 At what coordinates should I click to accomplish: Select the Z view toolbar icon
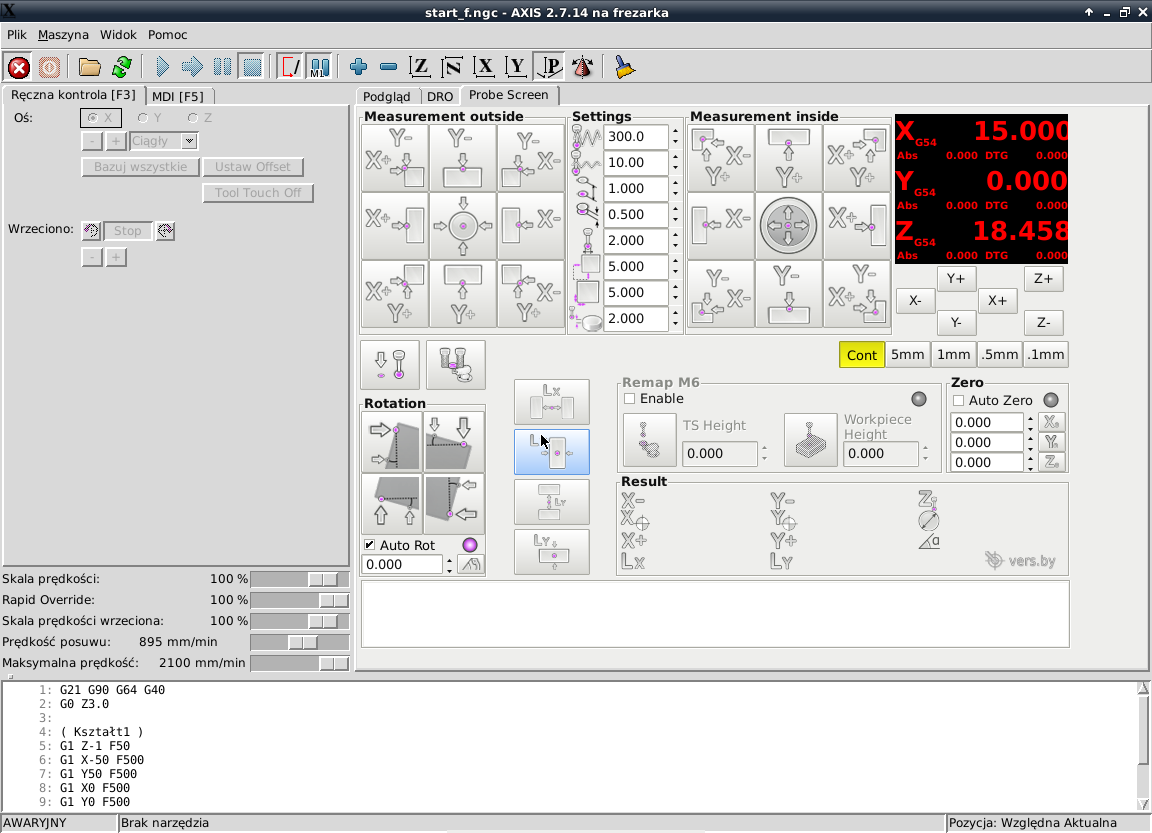coord(421,67)
